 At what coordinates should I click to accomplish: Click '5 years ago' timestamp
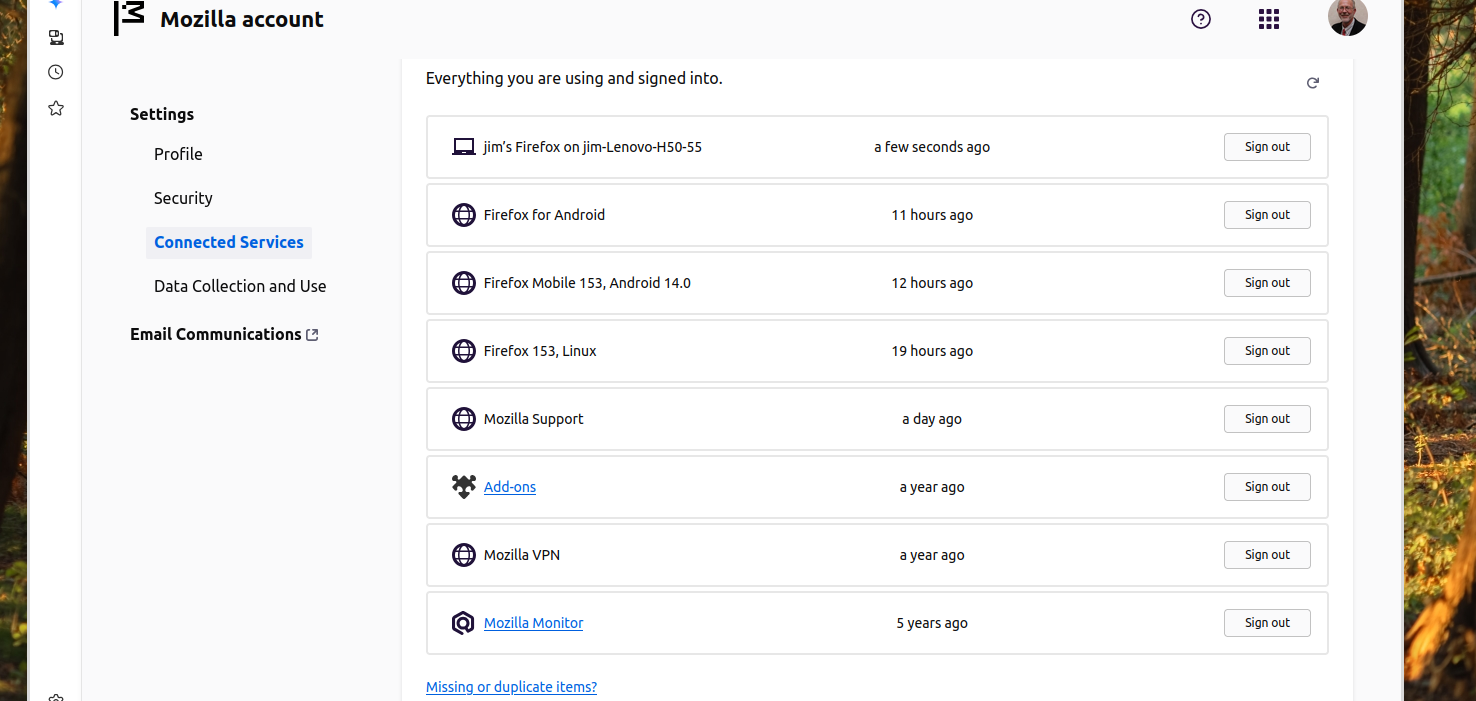[932, 623]
